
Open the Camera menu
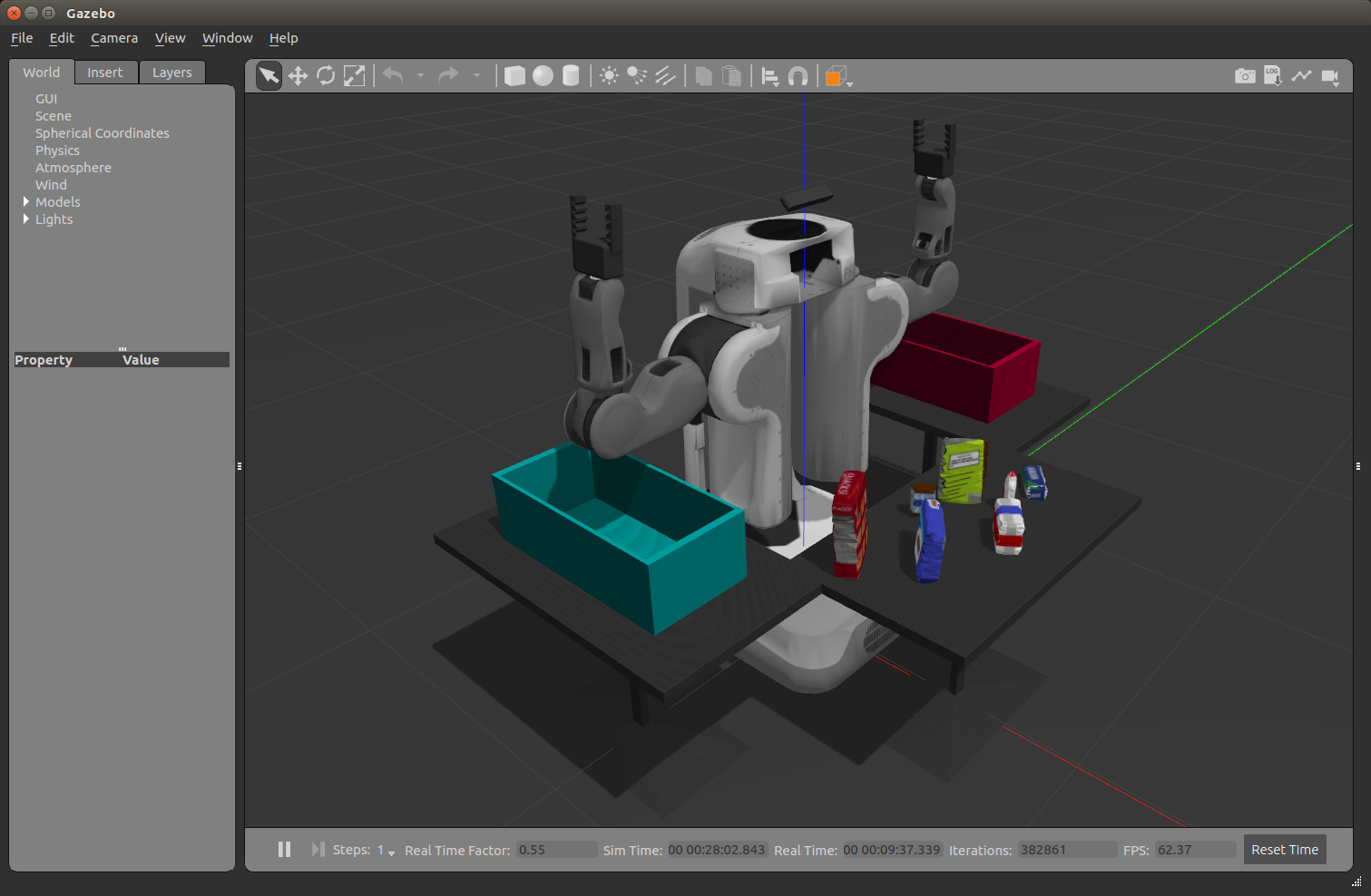[114, 38]
